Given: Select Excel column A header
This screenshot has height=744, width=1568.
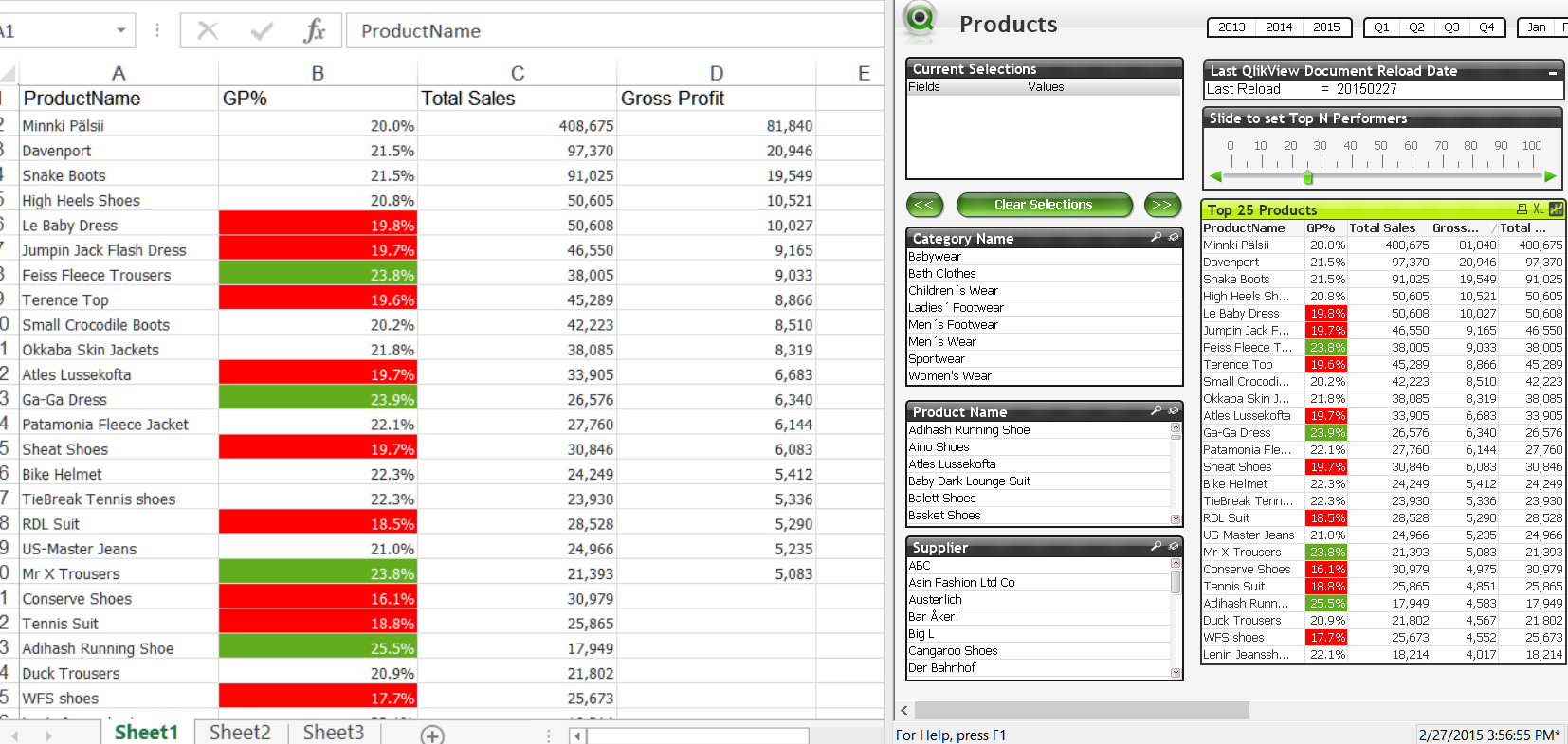Looking at the screenshot, I should pyautogui.click(x=119, y=73).
